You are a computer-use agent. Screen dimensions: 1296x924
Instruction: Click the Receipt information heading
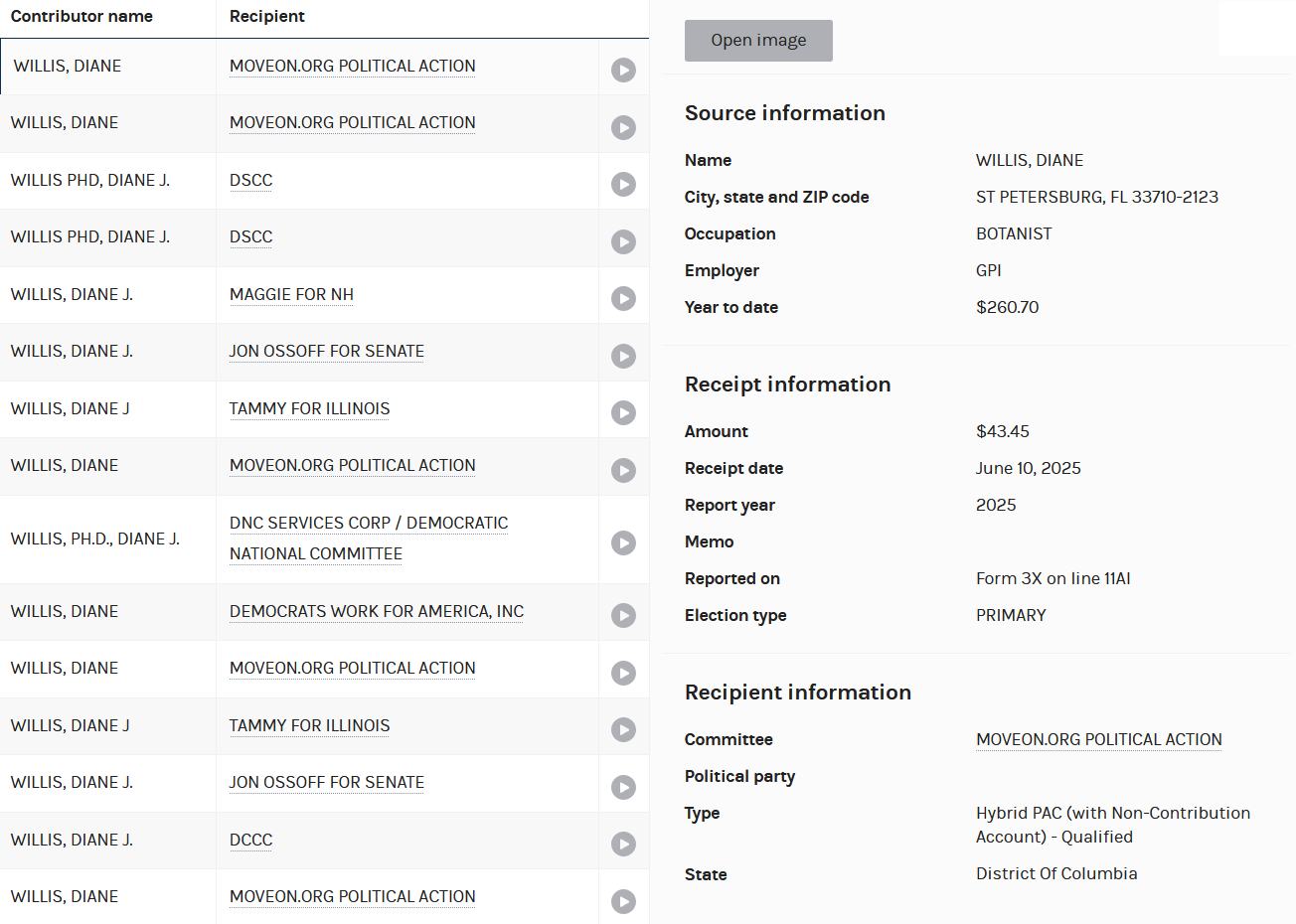788,385
